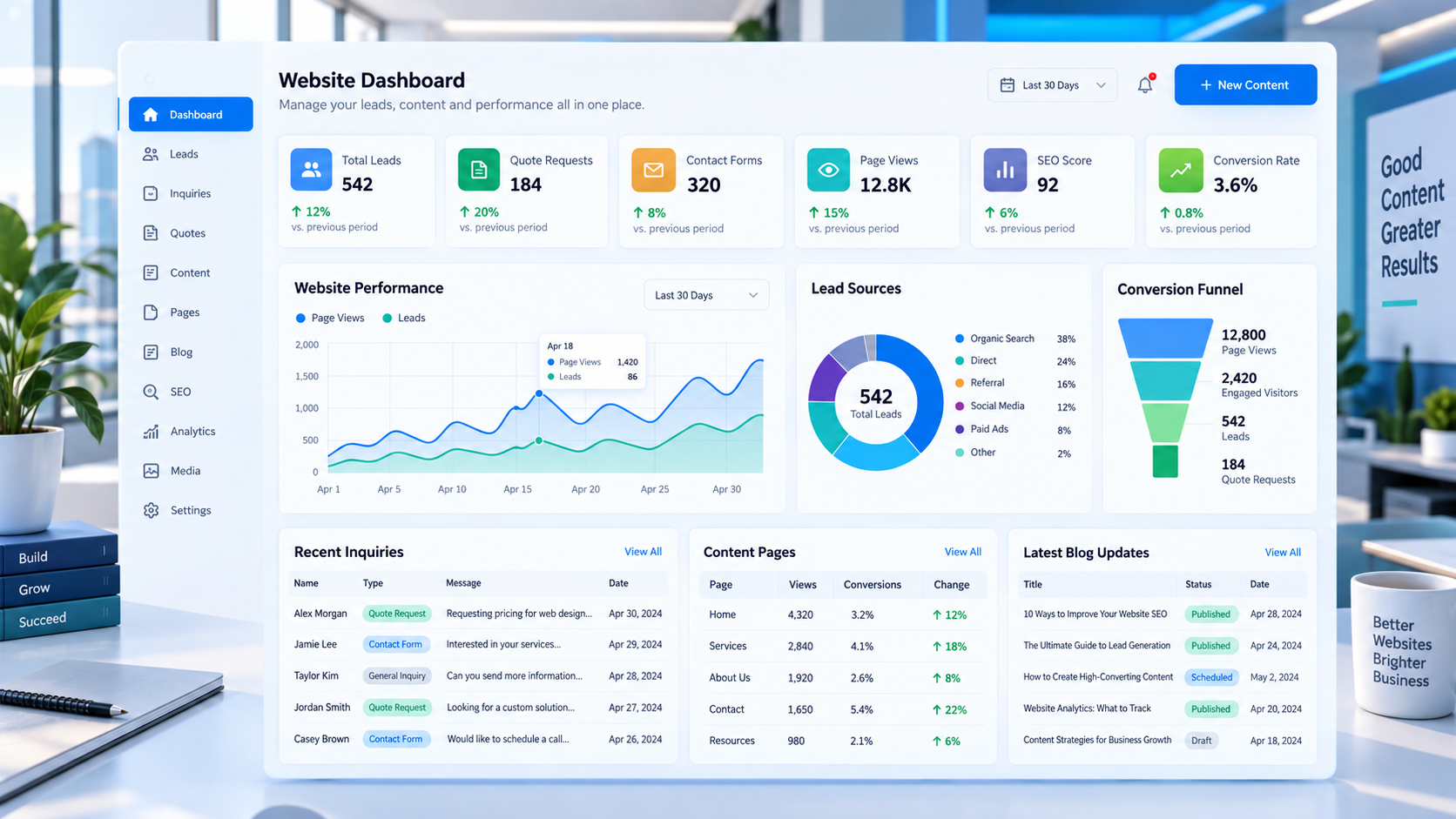Open the header Last 30 Days date dropdown
The height and width of the screenshot is (819, 1456).
(x=1052, y=85)
